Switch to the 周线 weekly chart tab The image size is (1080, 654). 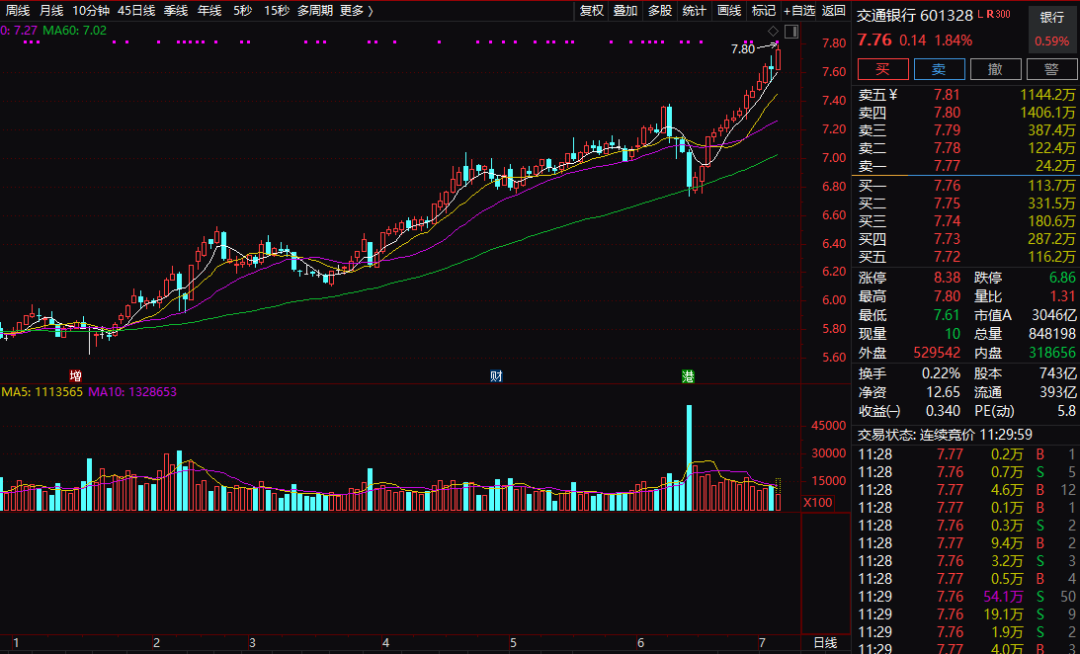[18, 11]
